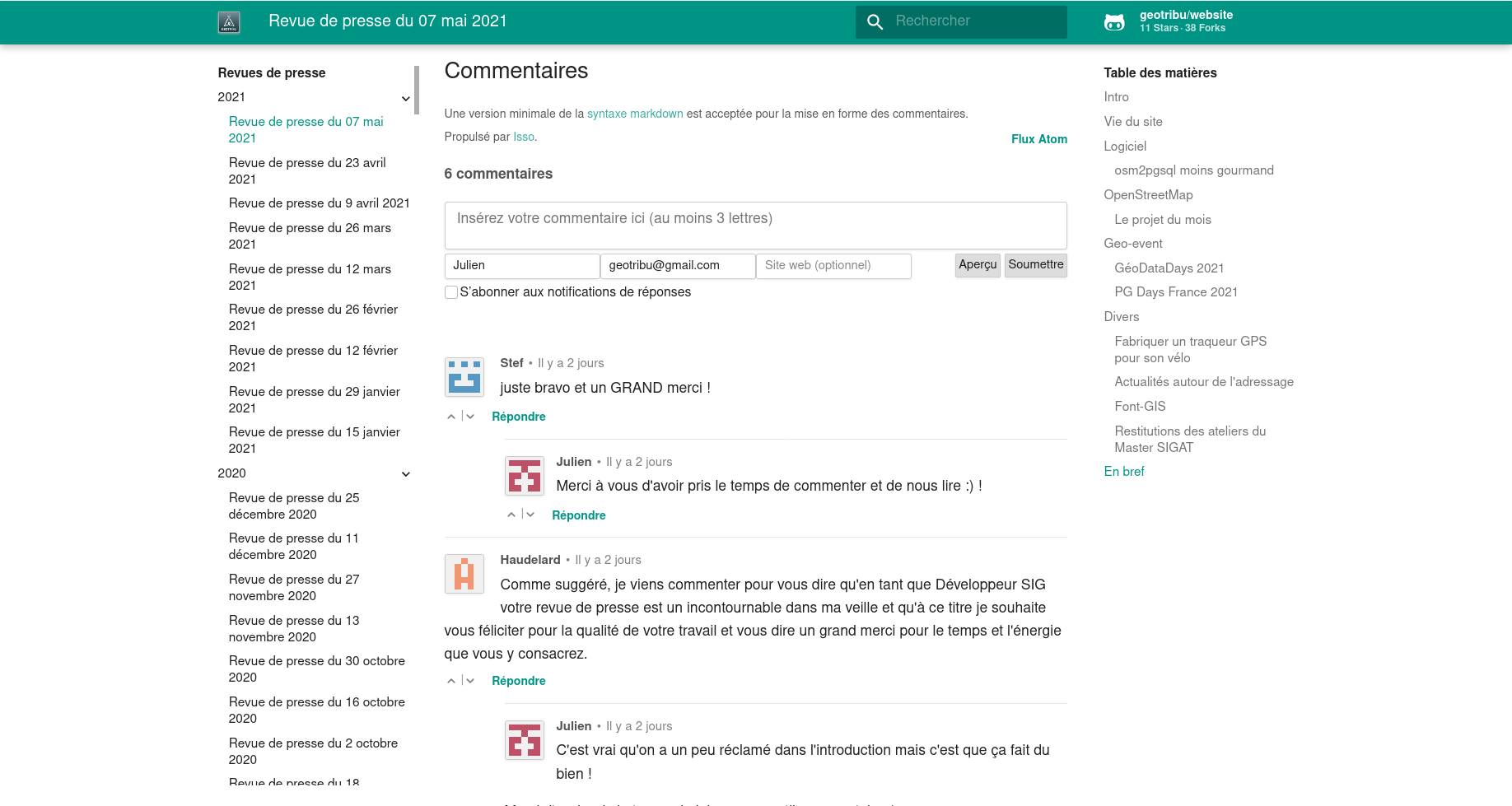Screen dimensions: 1512x806
Task: Click the search magnifier icon
Action: (x=875, y=21)
